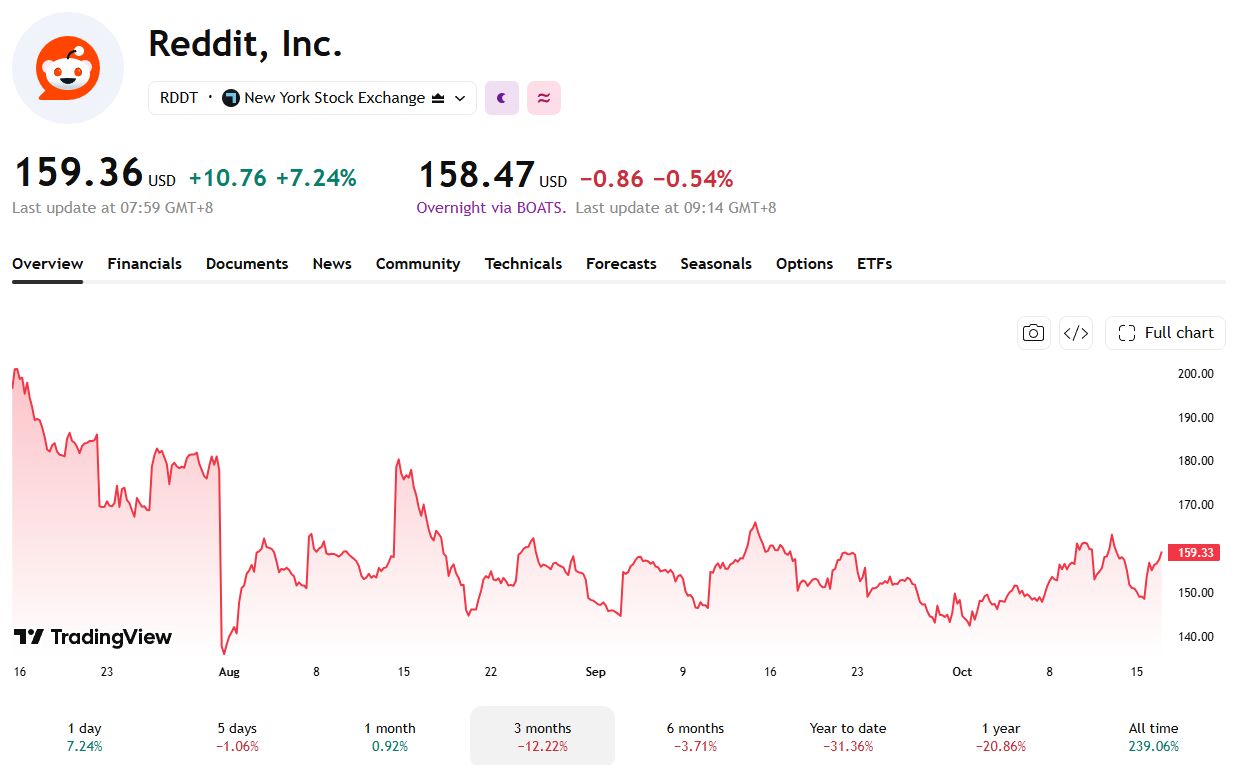This screenshot has width=1234, height=765.
Task: Select the 3 months range
Action: [543, 736]
